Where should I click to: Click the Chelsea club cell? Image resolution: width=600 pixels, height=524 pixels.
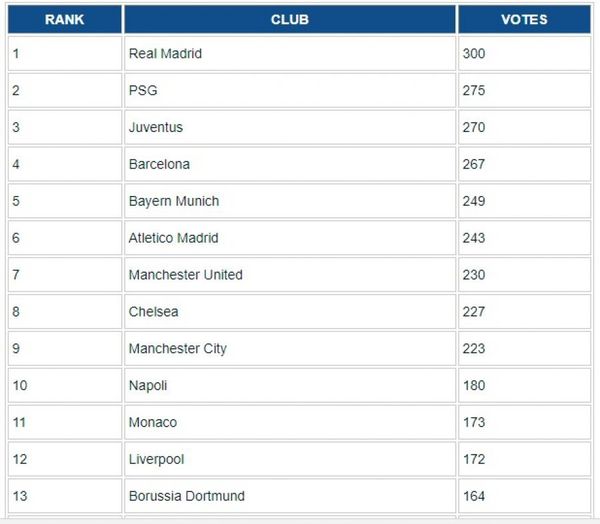click(x=290, y=312)
